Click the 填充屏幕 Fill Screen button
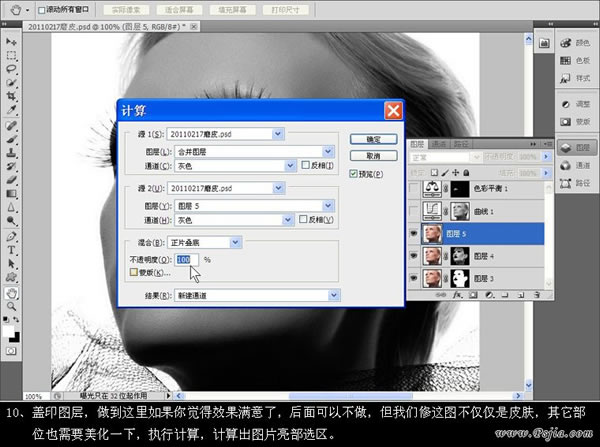The image size is (600, 447). [233, 10]
